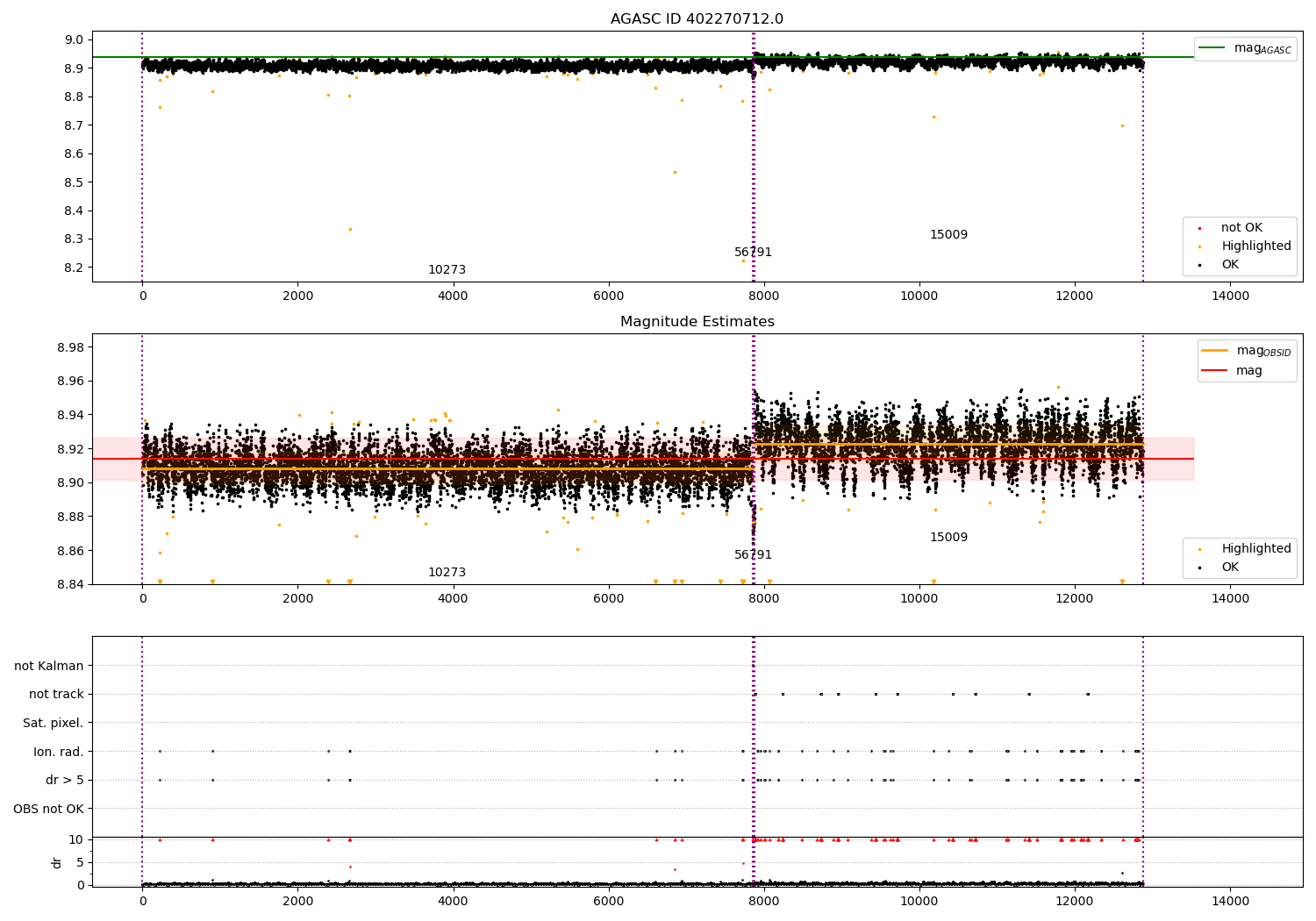Click the '56791' annotation in the middle plot
The width and height of the screenshot is (1316, 921).
coord(753,555)
